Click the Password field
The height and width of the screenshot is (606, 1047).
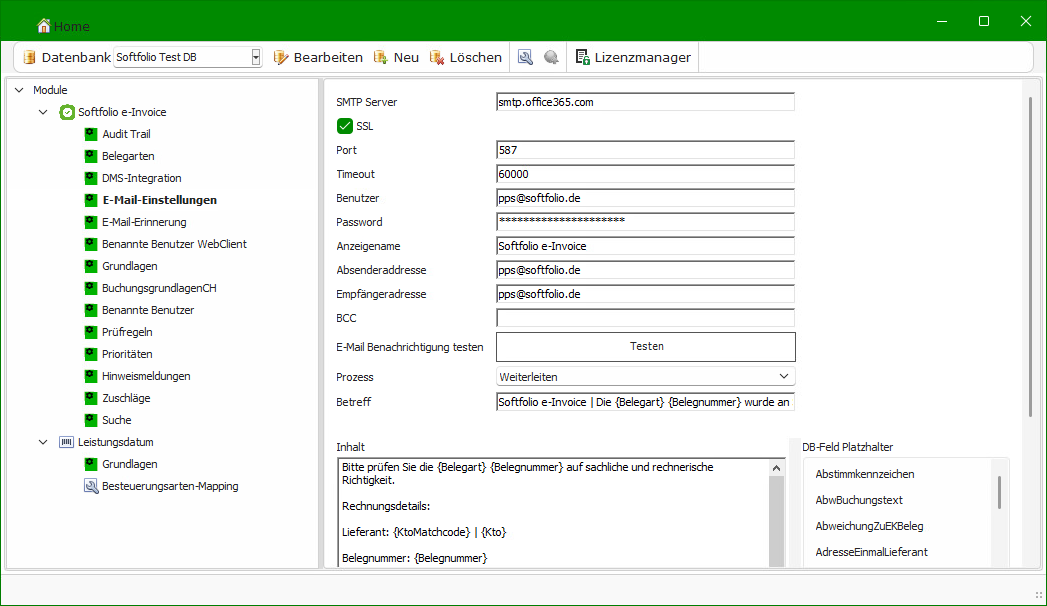tap(645, 222)
